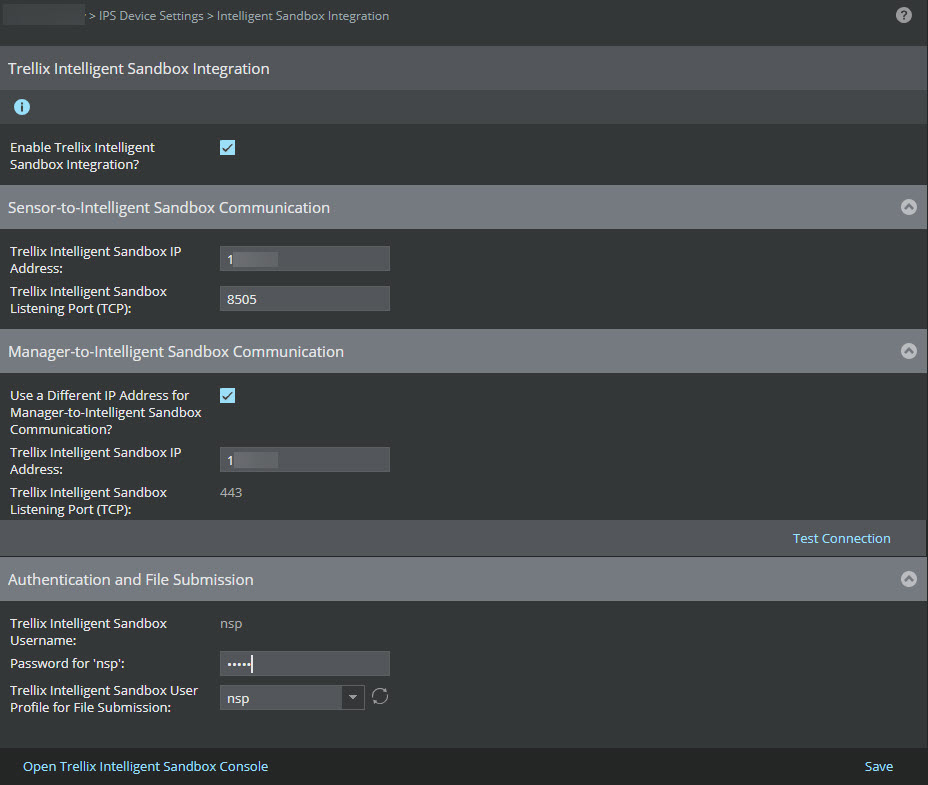Screen dimensions: 928x785
Task: Collapse Manager-to-Intelligent Sandbox Communication section
Action: point(908,351)
